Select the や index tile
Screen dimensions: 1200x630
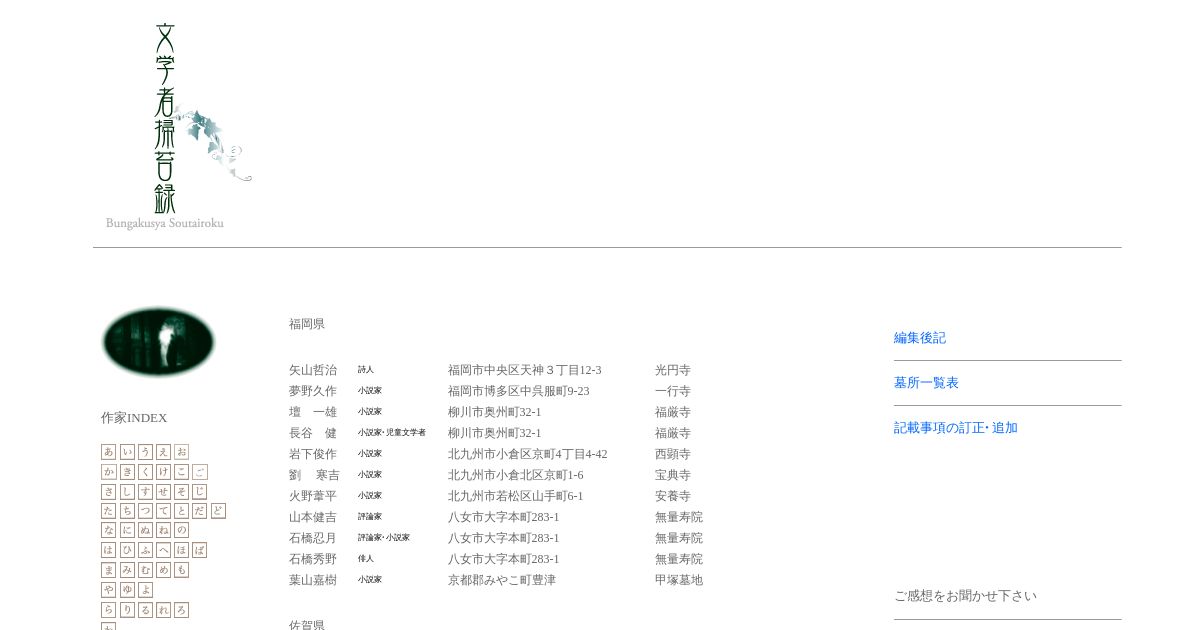click(108, 590)
